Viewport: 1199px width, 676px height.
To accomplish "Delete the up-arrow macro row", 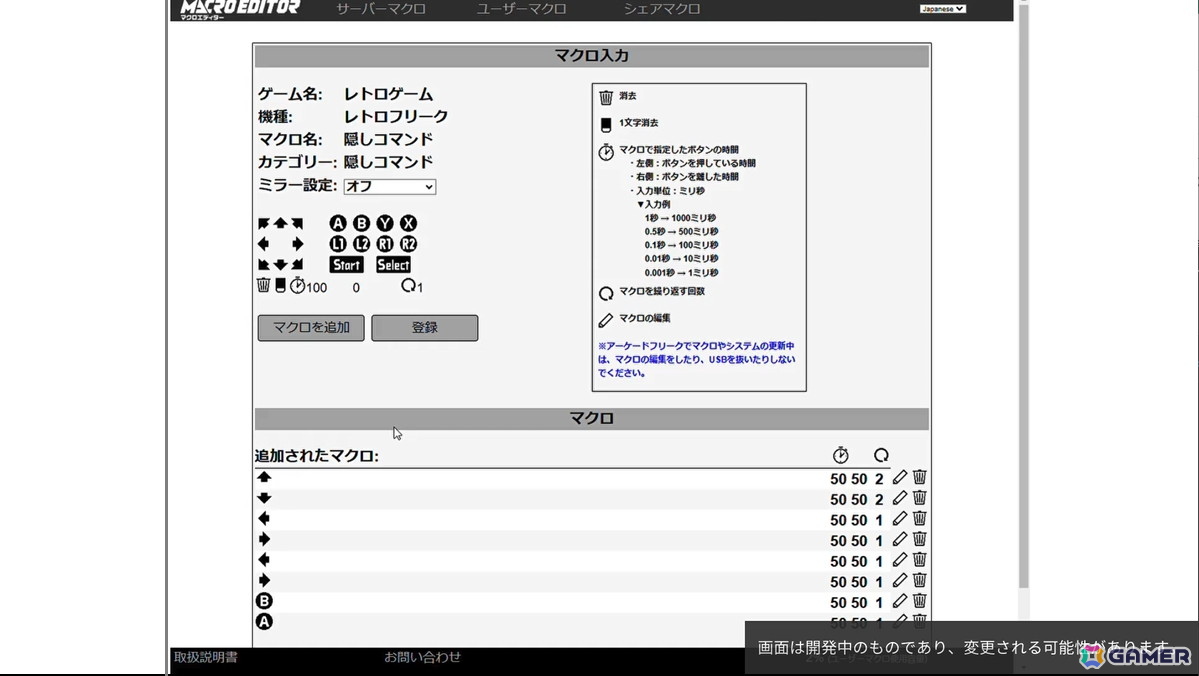I will click(919, 477).
